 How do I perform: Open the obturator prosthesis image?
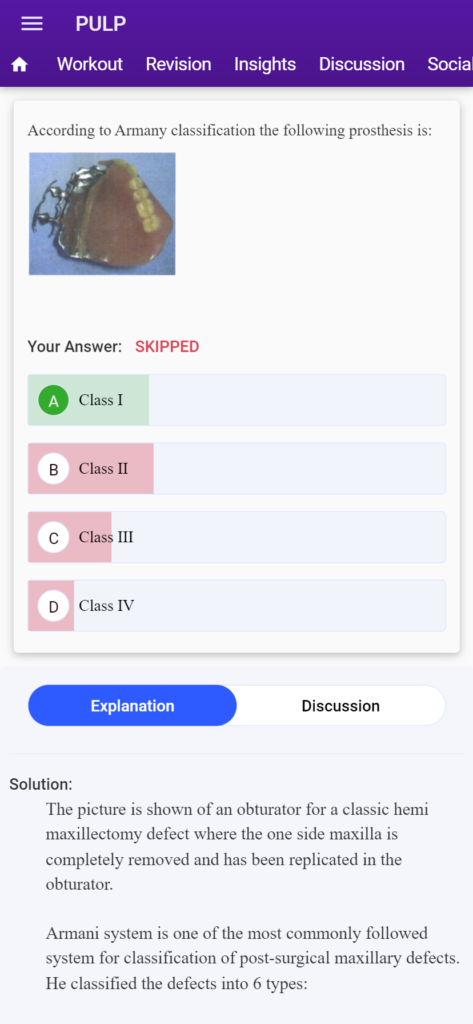102,214
